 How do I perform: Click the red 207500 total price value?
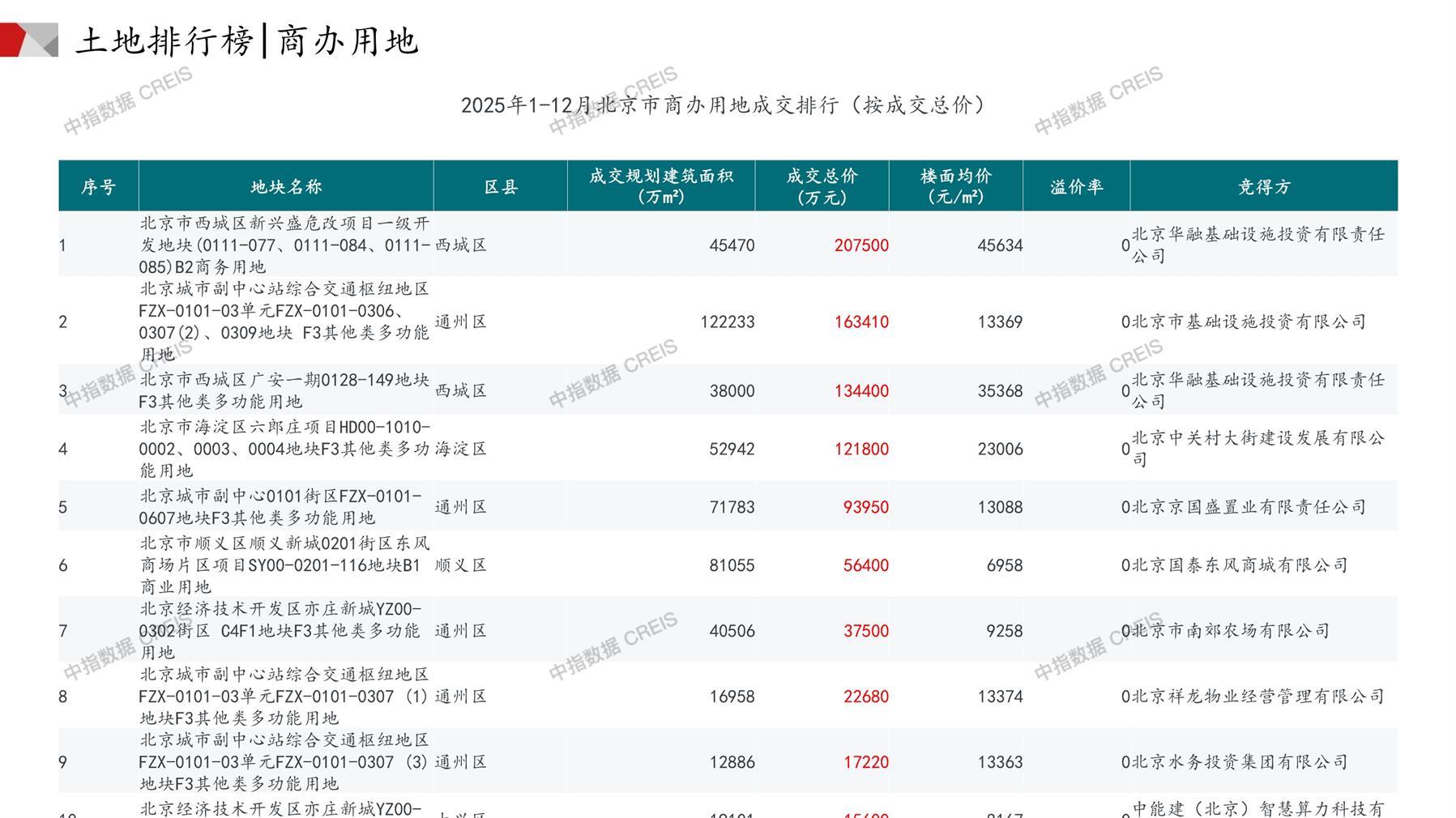(861, 245)
